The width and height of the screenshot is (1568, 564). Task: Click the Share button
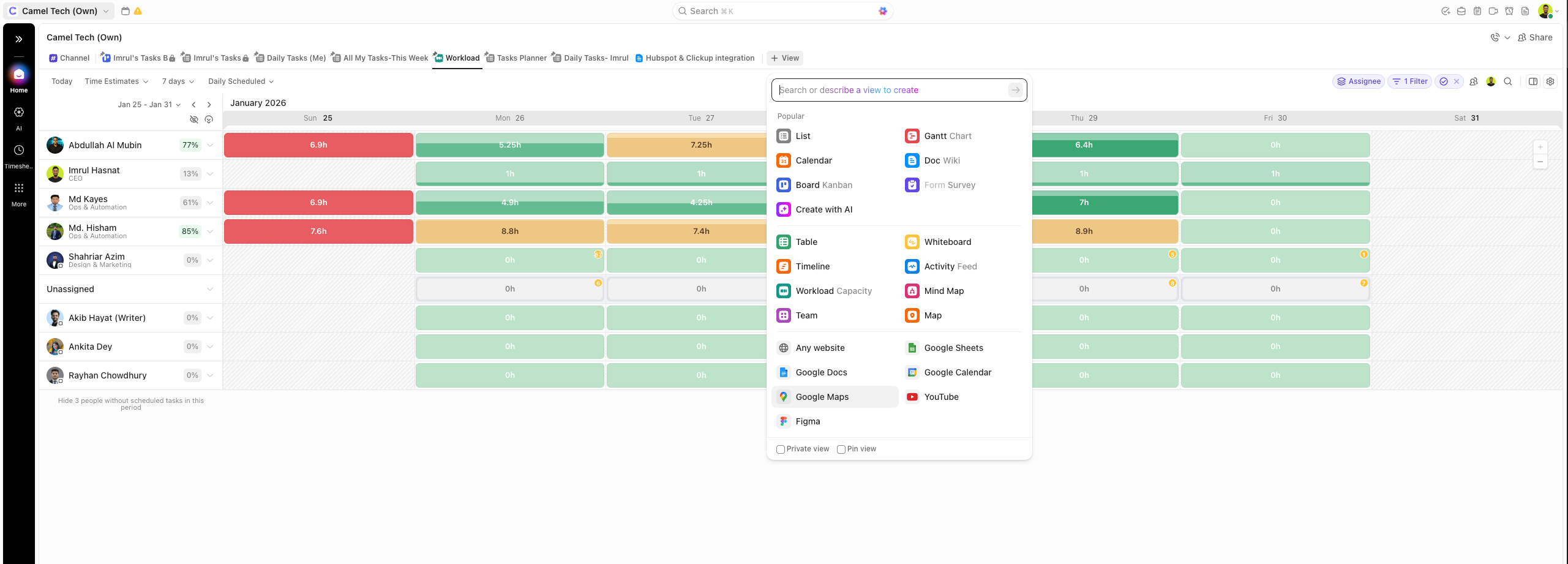coord(1535,37)
